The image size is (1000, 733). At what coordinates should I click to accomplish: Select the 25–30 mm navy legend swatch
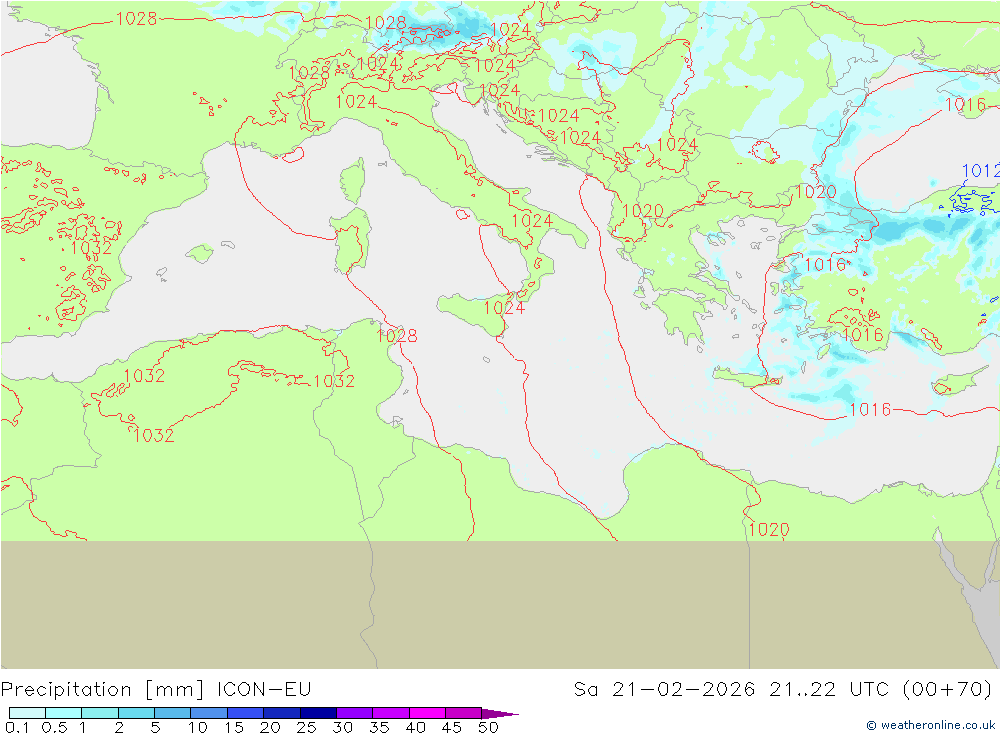click(318, 713)
